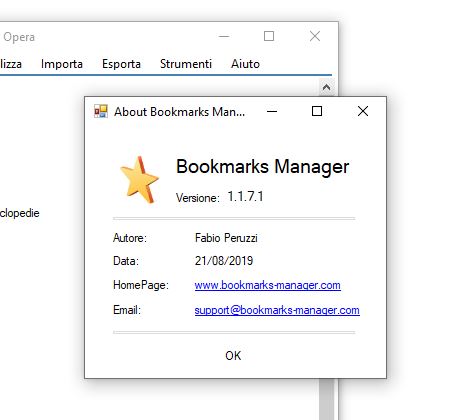This screenshot has width=456, height=420.
Task: Click the scrollbar up arrow
Action: [x=326, y=88]
